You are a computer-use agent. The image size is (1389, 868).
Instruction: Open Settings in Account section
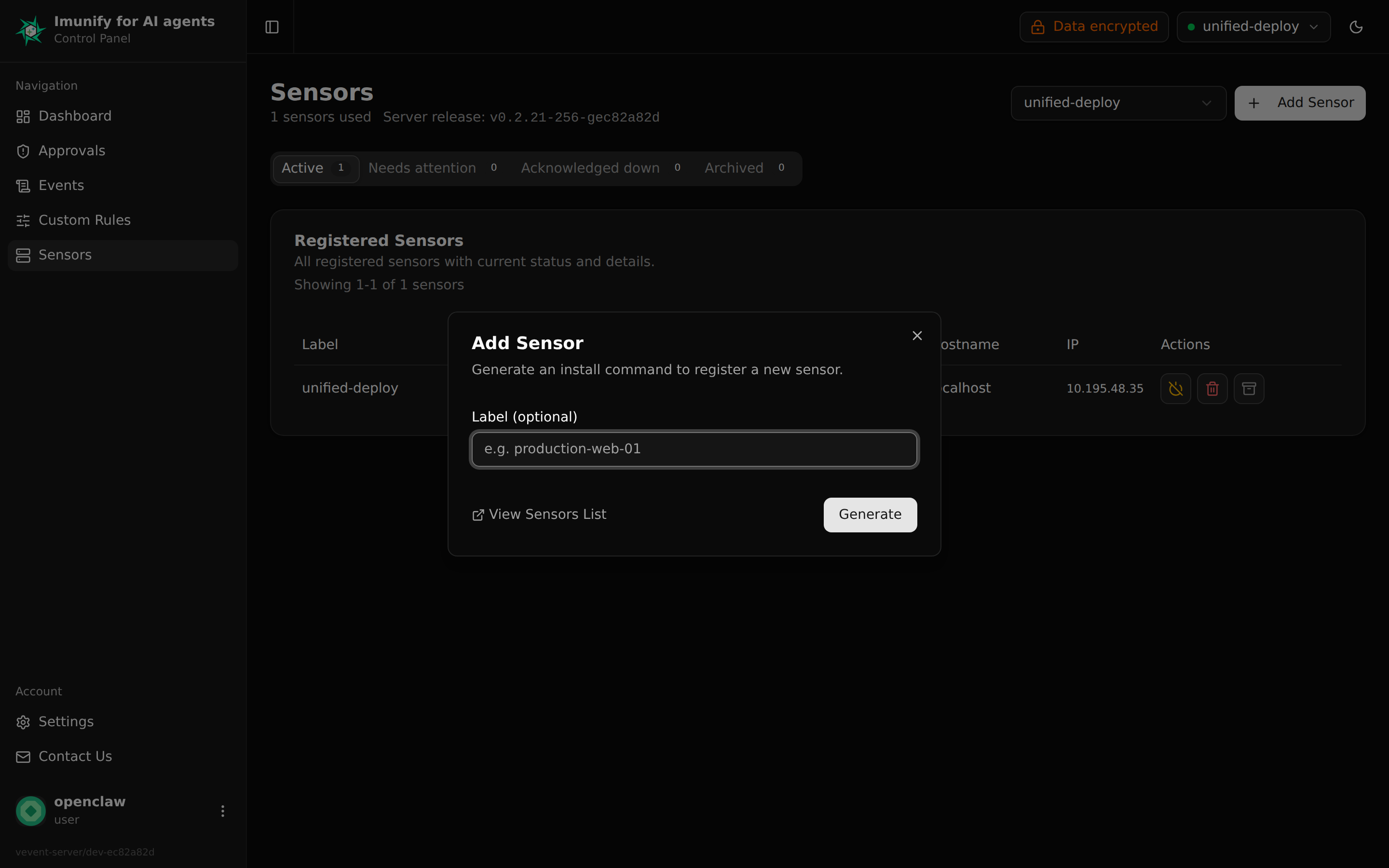[x=123, y=721]
